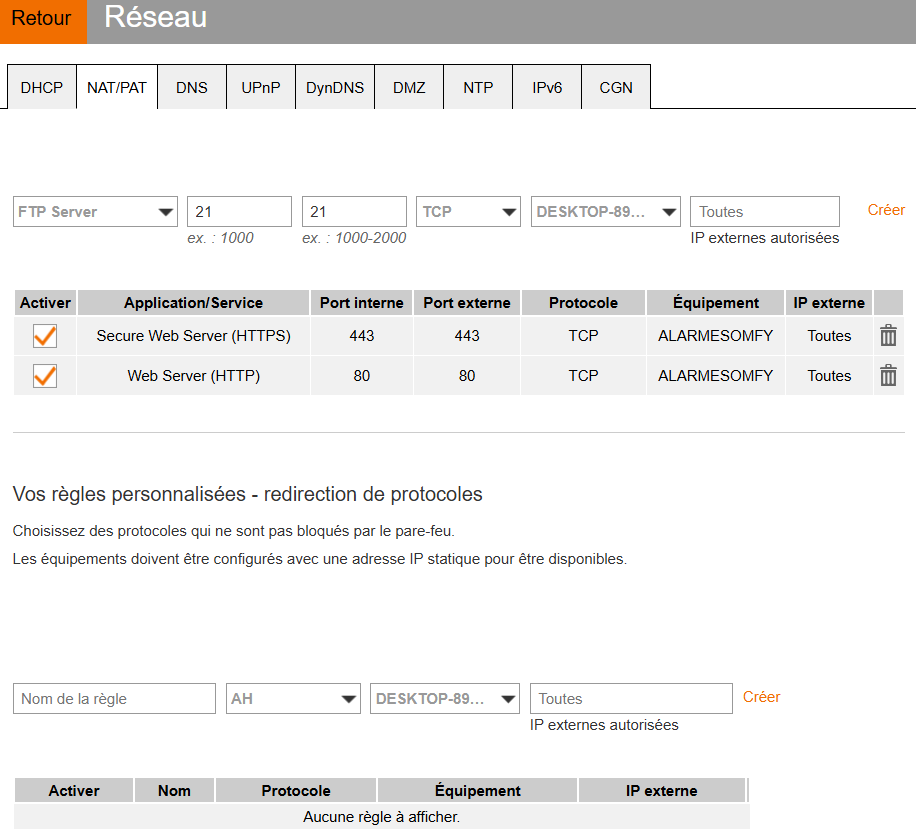Open the DMZ tab
The image size is (916, 838).
pyautogui.click(x=409, y=88)
